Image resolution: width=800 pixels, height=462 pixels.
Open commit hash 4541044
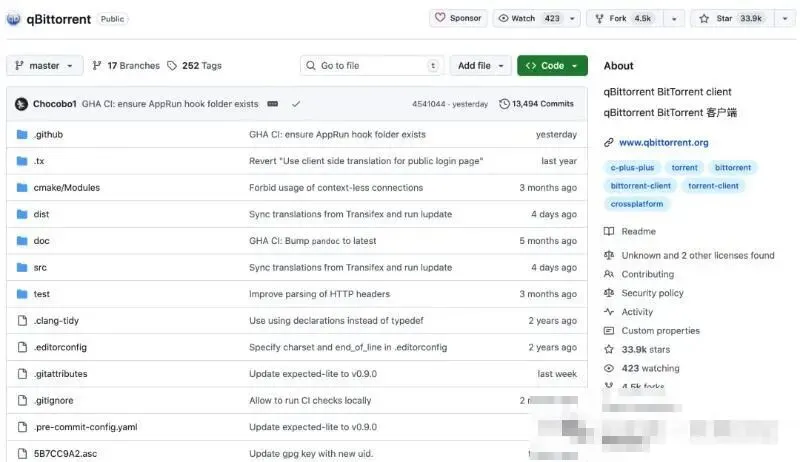click(x=429, y=104)
